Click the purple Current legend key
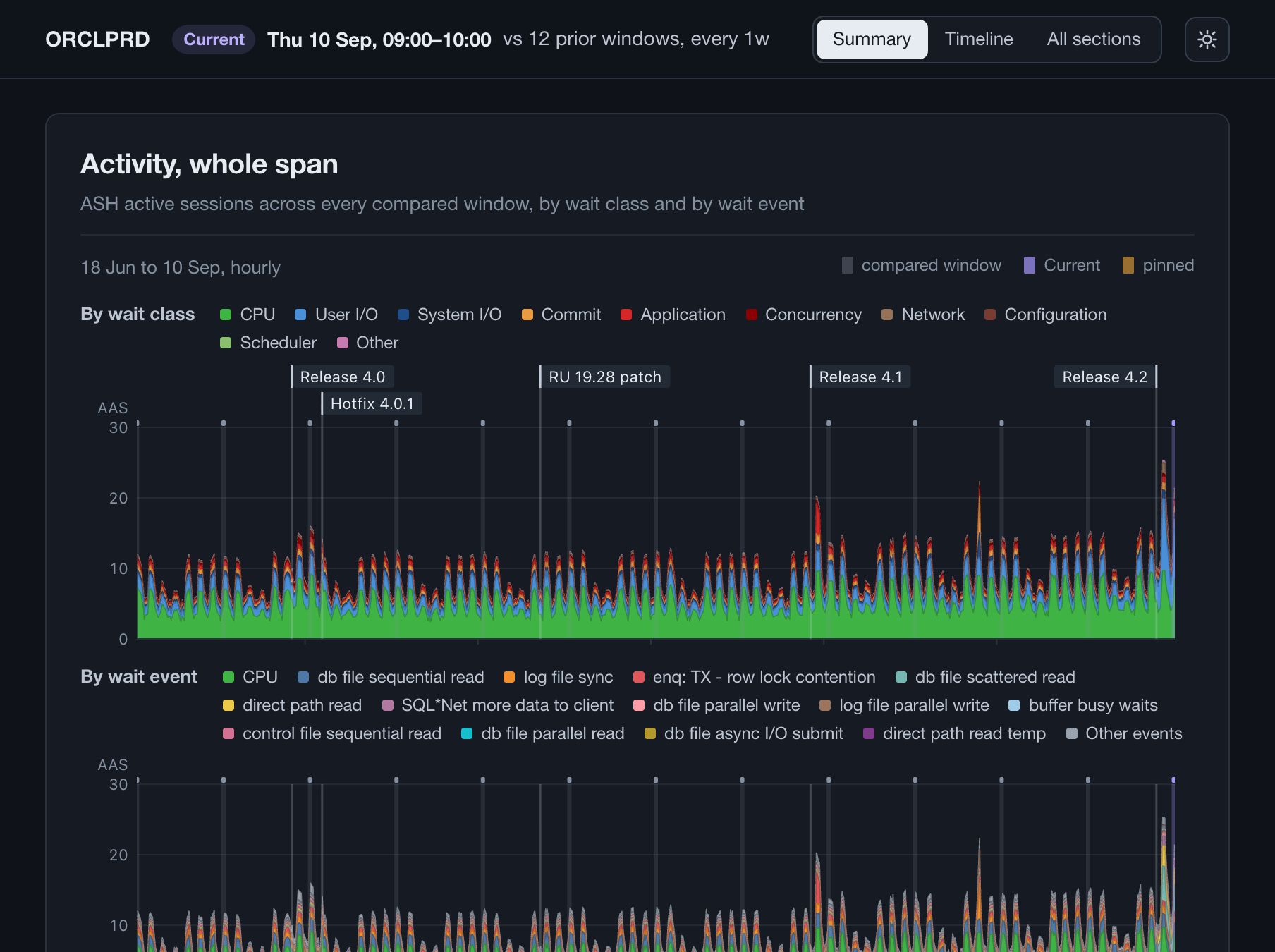 [1062, 265]
